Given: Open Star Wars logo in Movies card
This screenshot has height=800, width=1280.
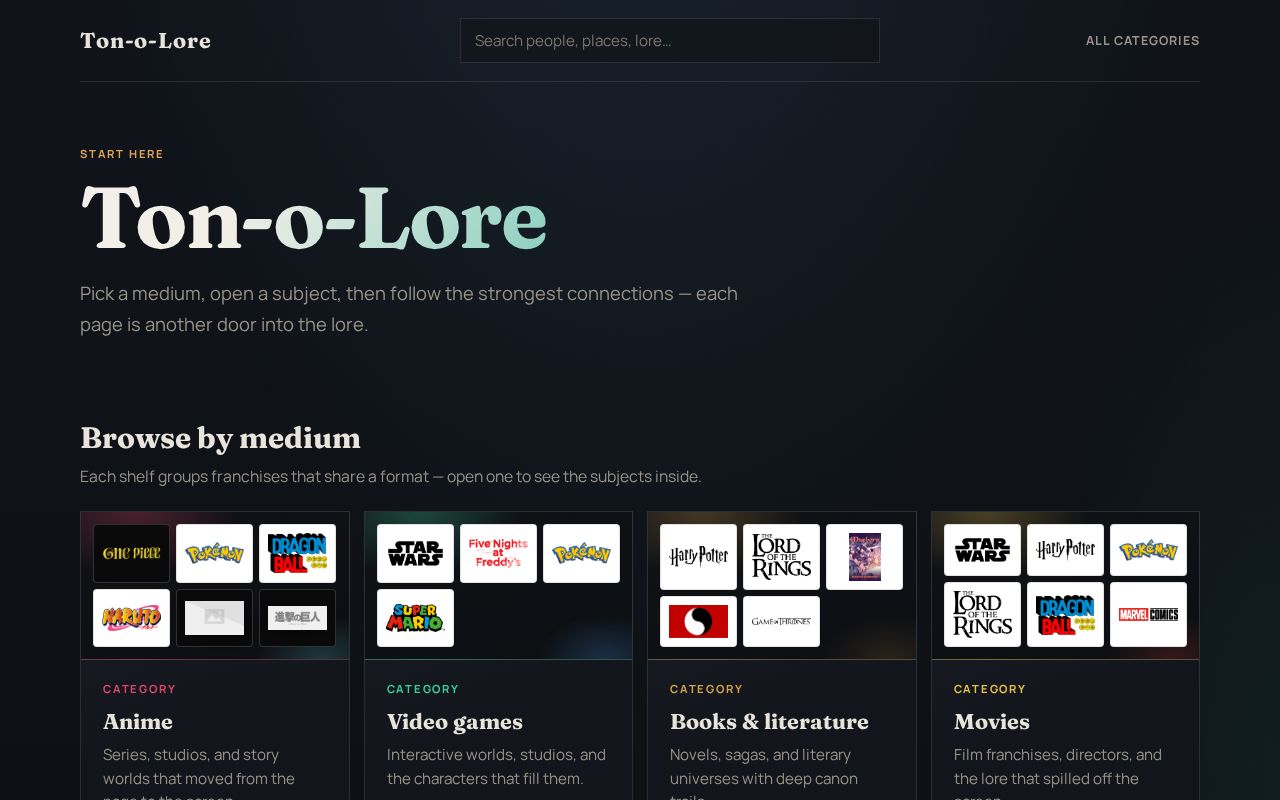Looking at the screenshot, I should (x=982, y=550).
